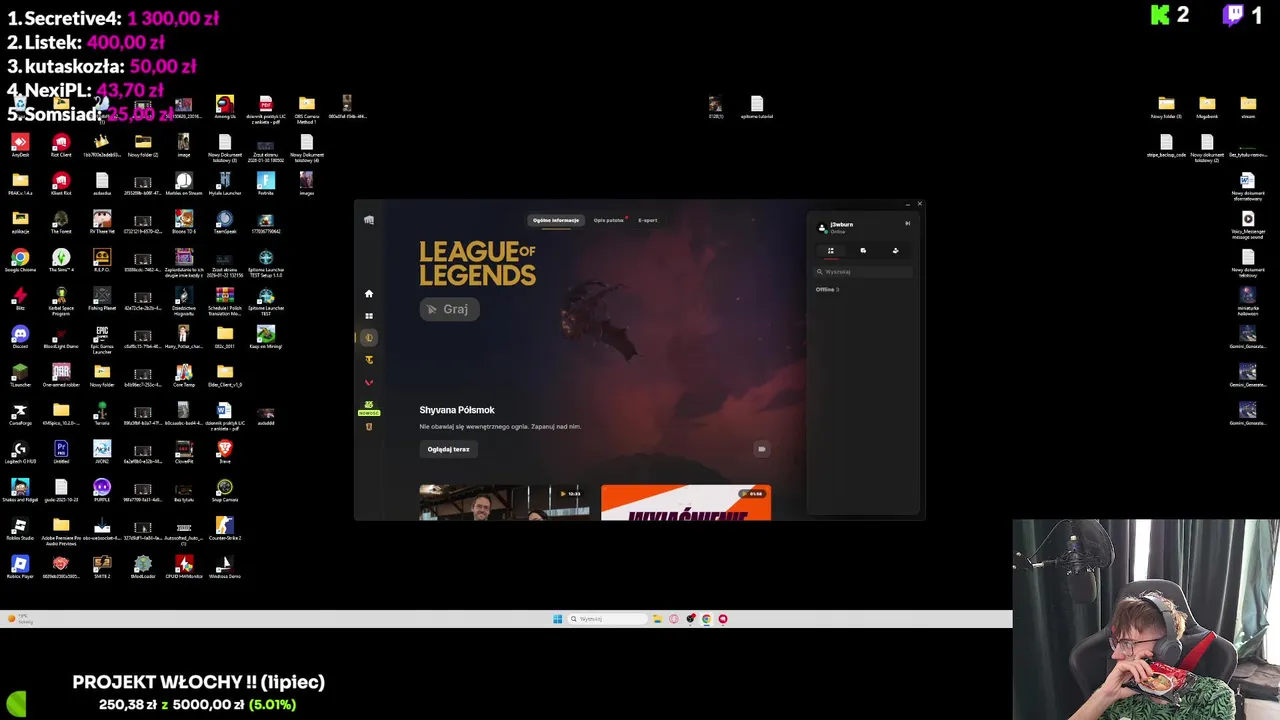Image resolution: width=1280 pixels, height=720 pixels.
Task: Open the Riot Client home icon
Action: [368, 294]
